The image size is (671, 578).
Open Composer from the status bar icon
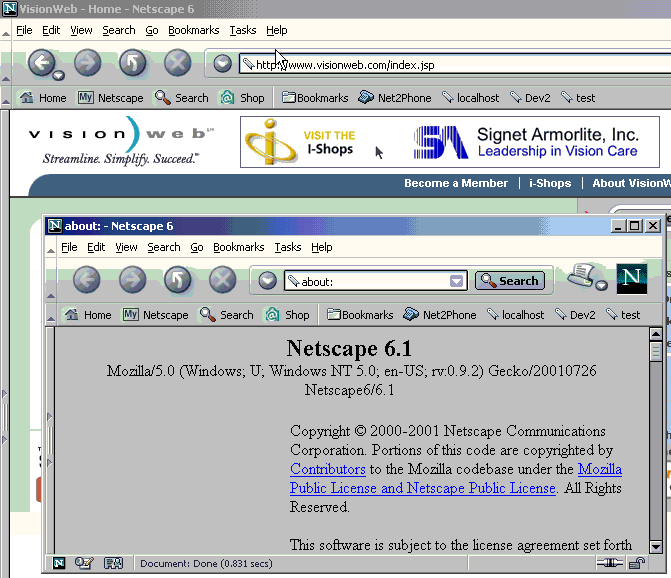113,564
